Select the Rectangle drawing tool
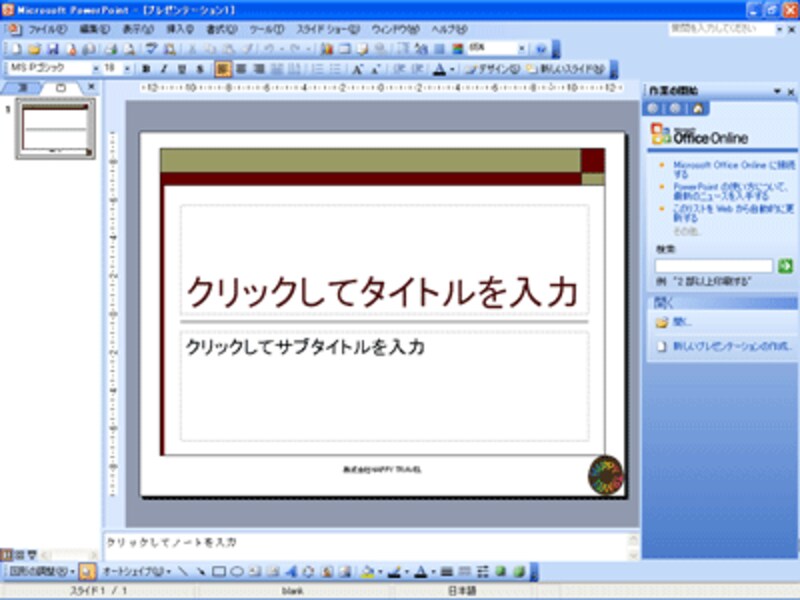The height and width of the screenshot is (600, 800). pos(219,571)
